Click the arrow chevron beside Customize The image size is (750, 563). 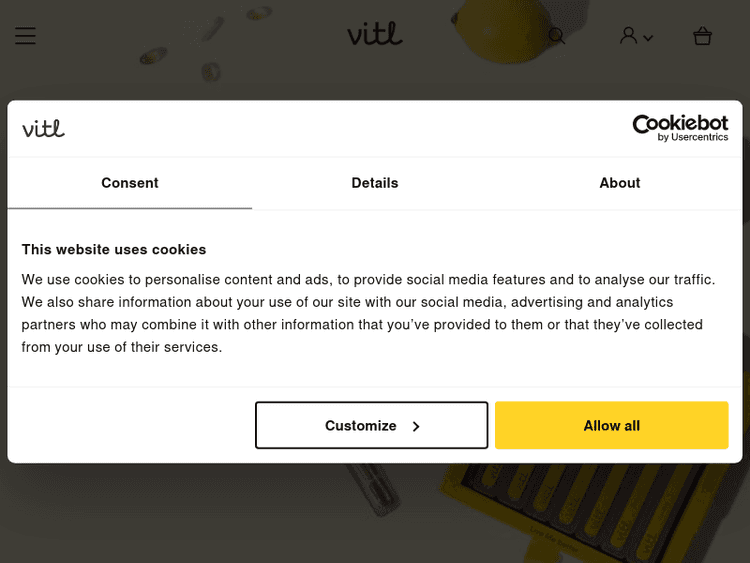click(x=416, y=426)
